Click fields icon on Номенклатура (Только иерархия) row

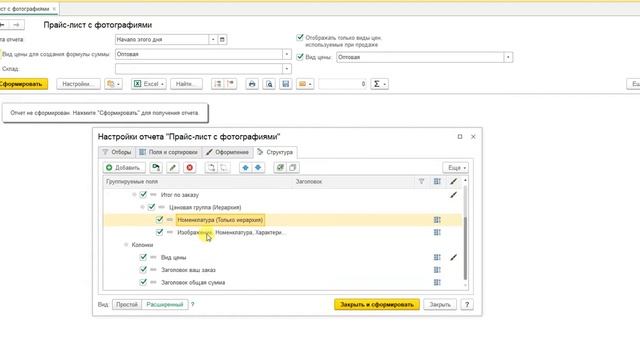point(437,220)
